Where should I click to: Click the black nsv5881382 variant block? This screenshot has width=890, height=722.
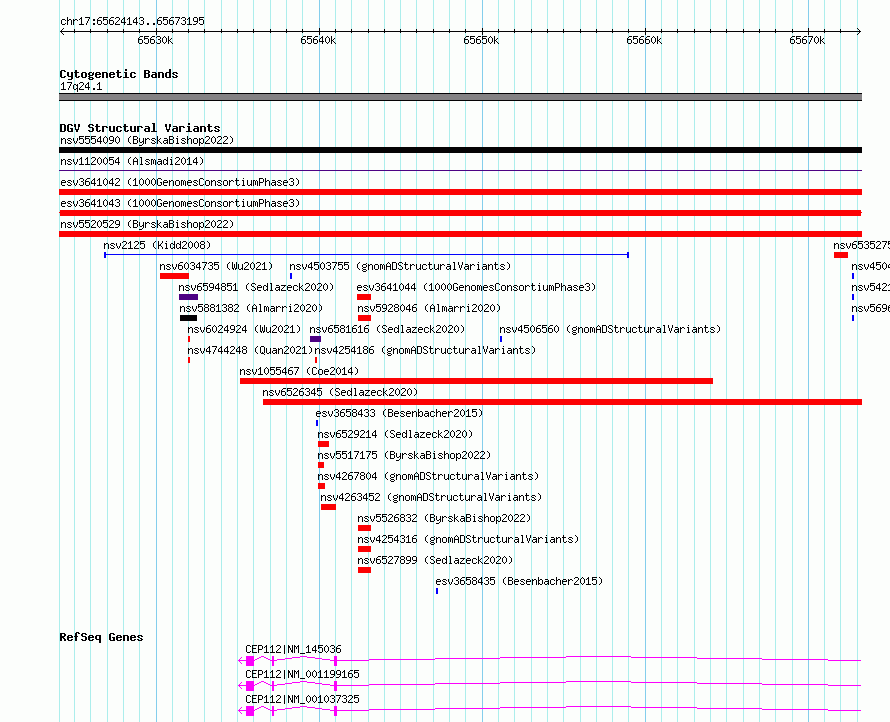(x=188, y=318)
